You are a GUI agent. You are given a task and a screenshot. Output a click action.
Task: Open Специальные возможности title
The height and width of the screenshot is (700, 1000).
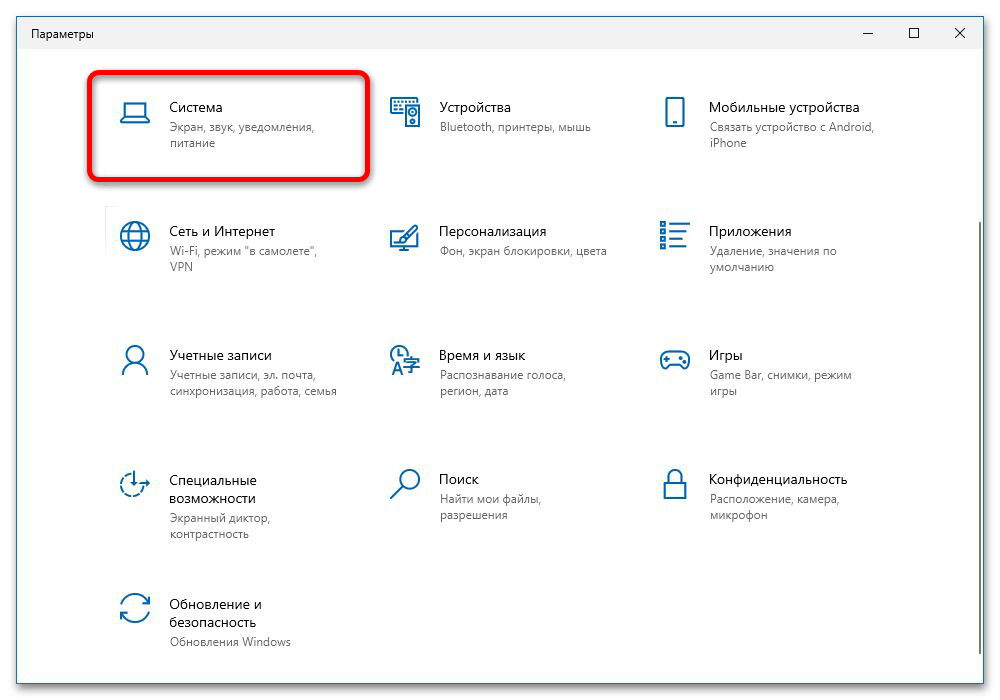213,489
